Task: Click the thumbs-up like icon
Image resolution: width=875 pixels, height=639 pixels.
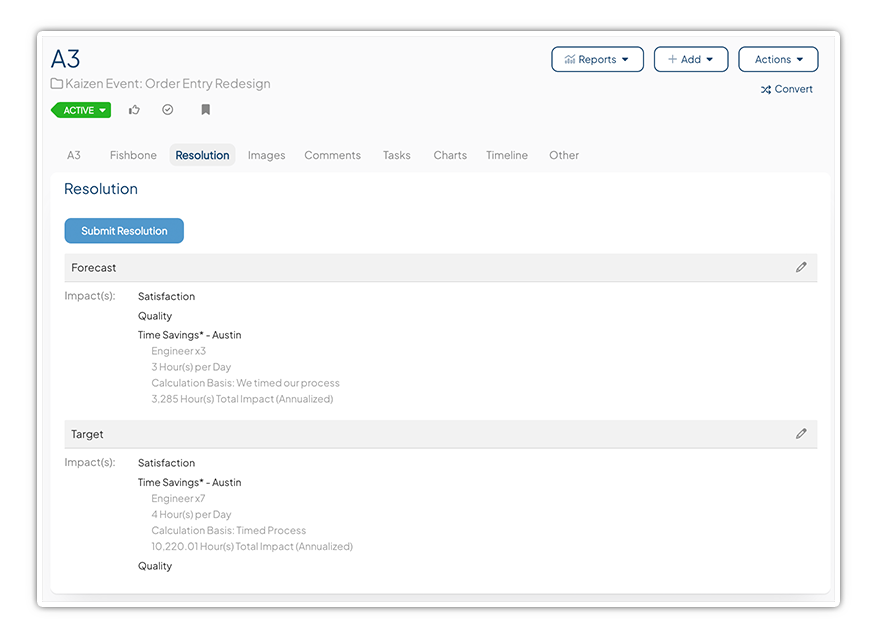Action: coord(135,110)
